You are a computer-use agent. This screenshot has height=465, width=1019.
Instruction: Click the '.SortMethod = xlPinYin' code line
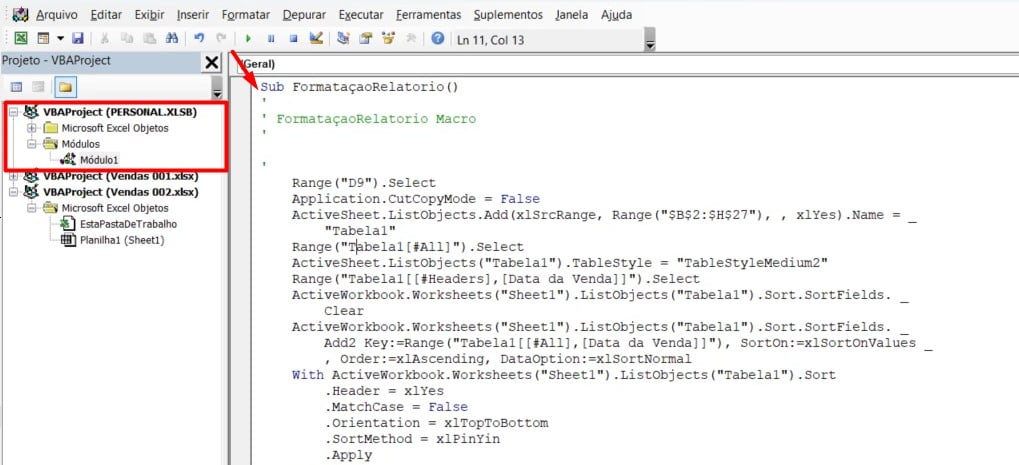(412, 439)
